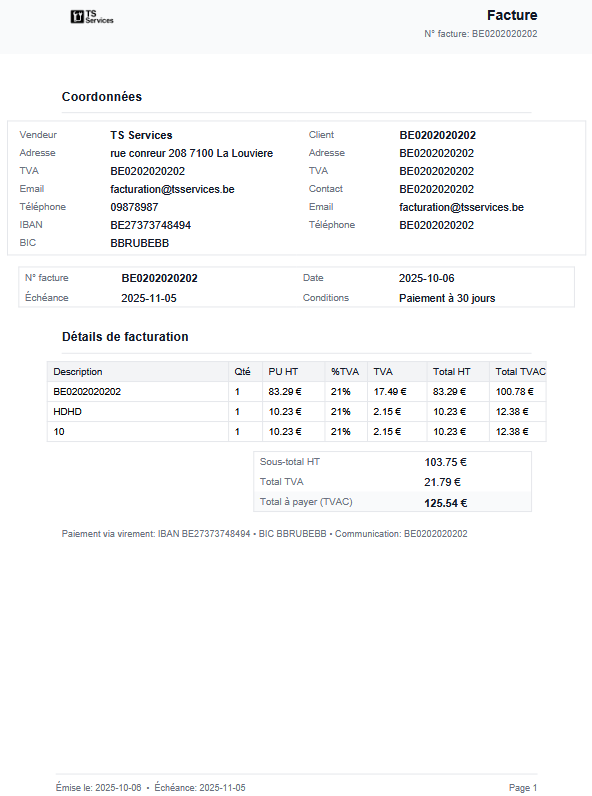Select the 'Client' label
This screenshot has height=796, width=592.
[321, 135]
